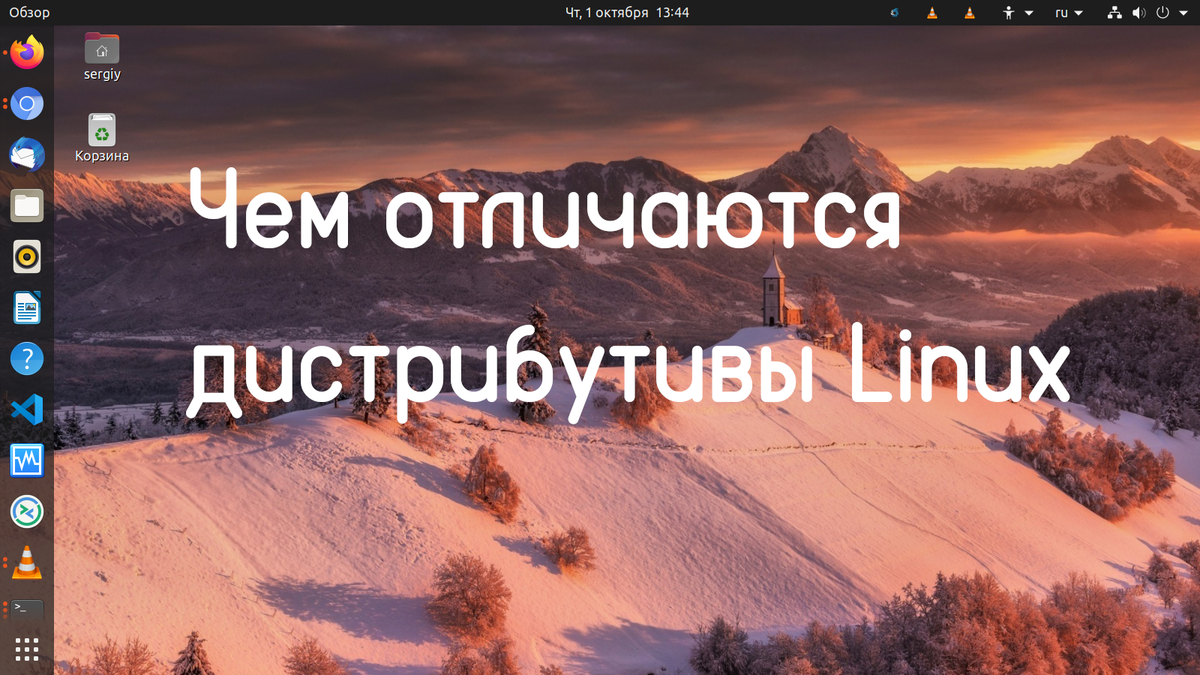
Task: Click VLC tray icon beside accessibility icon
Action: (968, 13)
